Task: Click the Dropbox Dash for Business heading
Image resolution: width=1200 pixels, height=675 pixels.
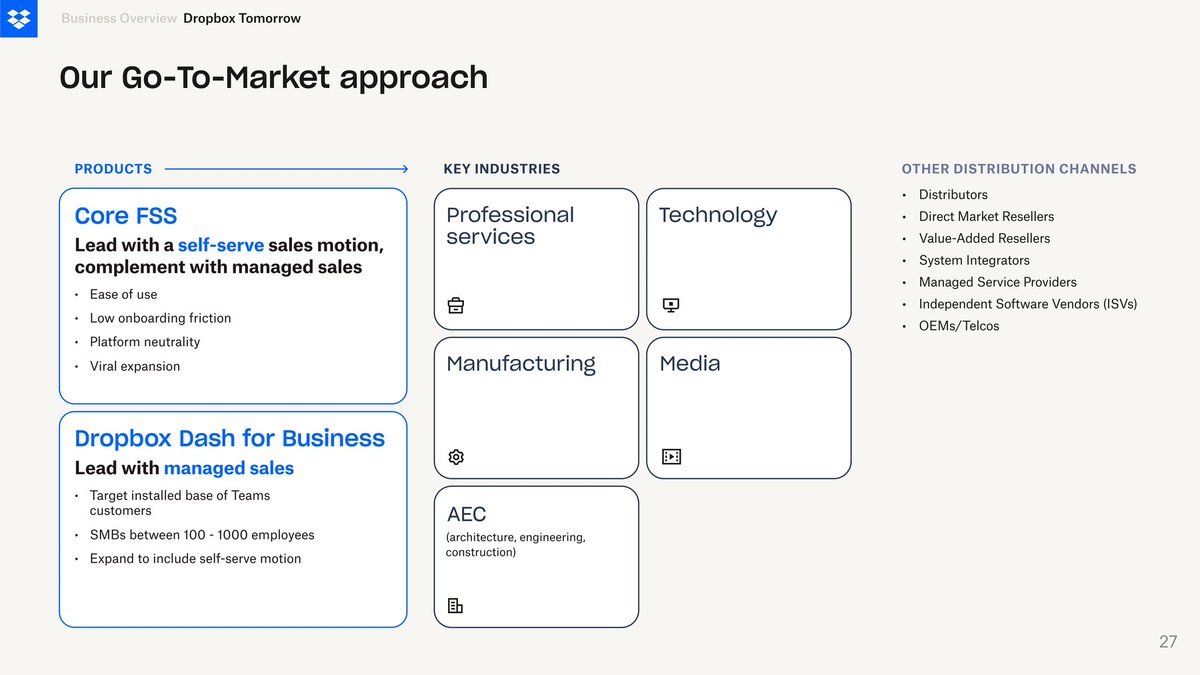Action: coord(230,438)
